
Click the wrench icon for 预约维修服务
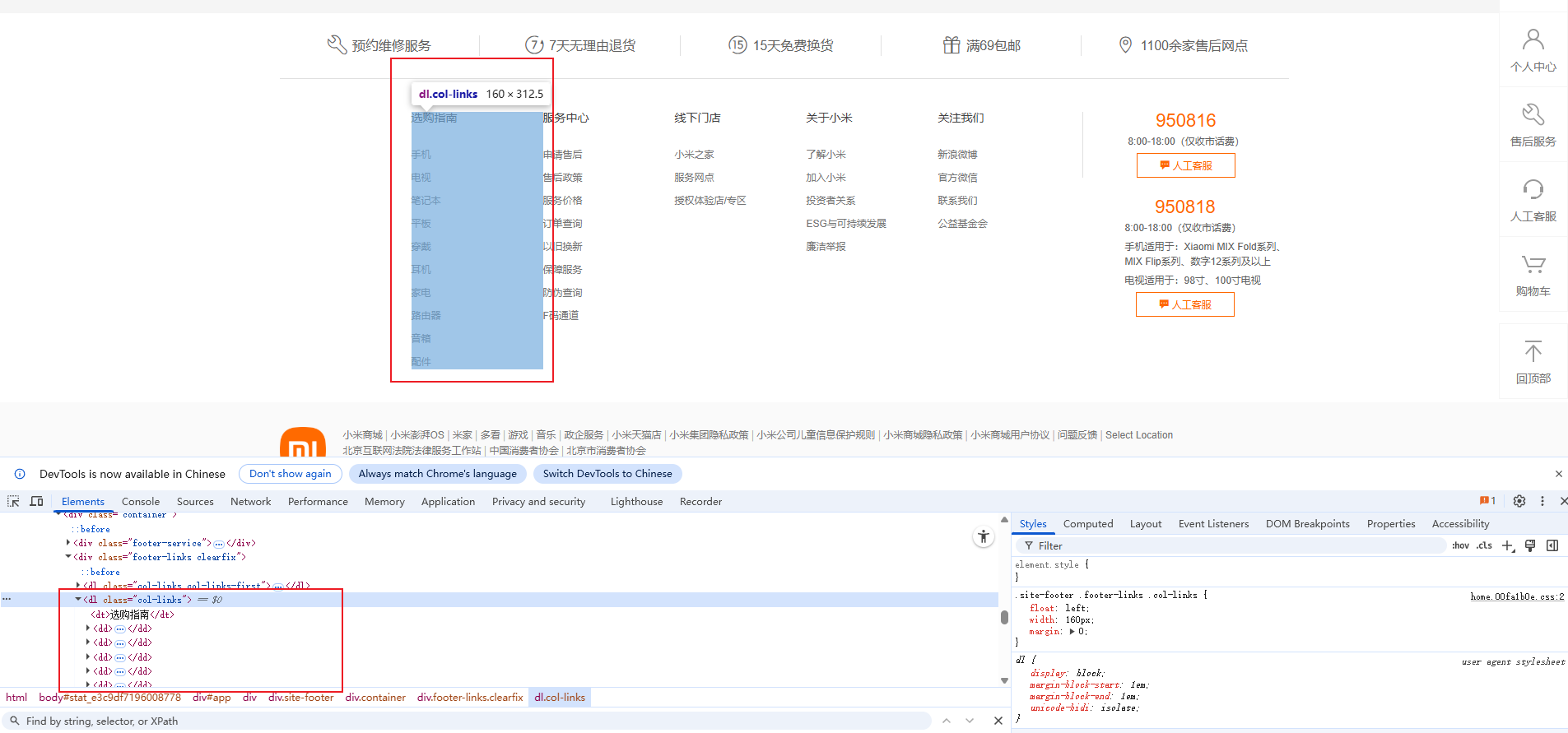click(337, 44)
